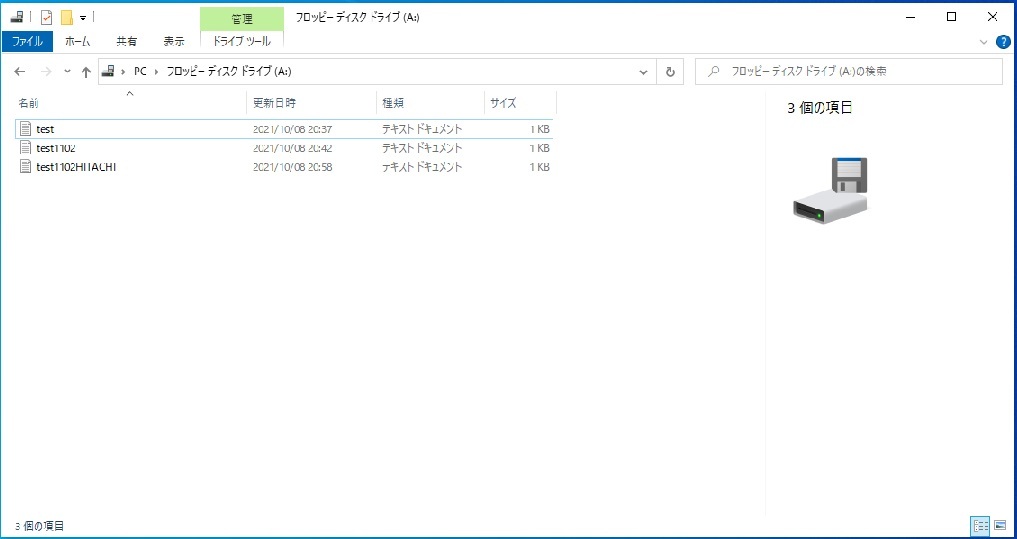Expand the chevron after PC in breadcrumb

click(156, 71)
